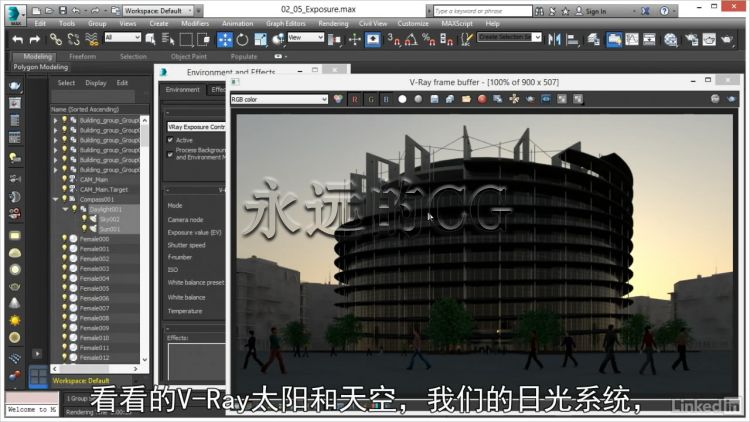Click the Redo arrow in main toolbar
This screenshot has height=422, width=750.
pos(34,39)
